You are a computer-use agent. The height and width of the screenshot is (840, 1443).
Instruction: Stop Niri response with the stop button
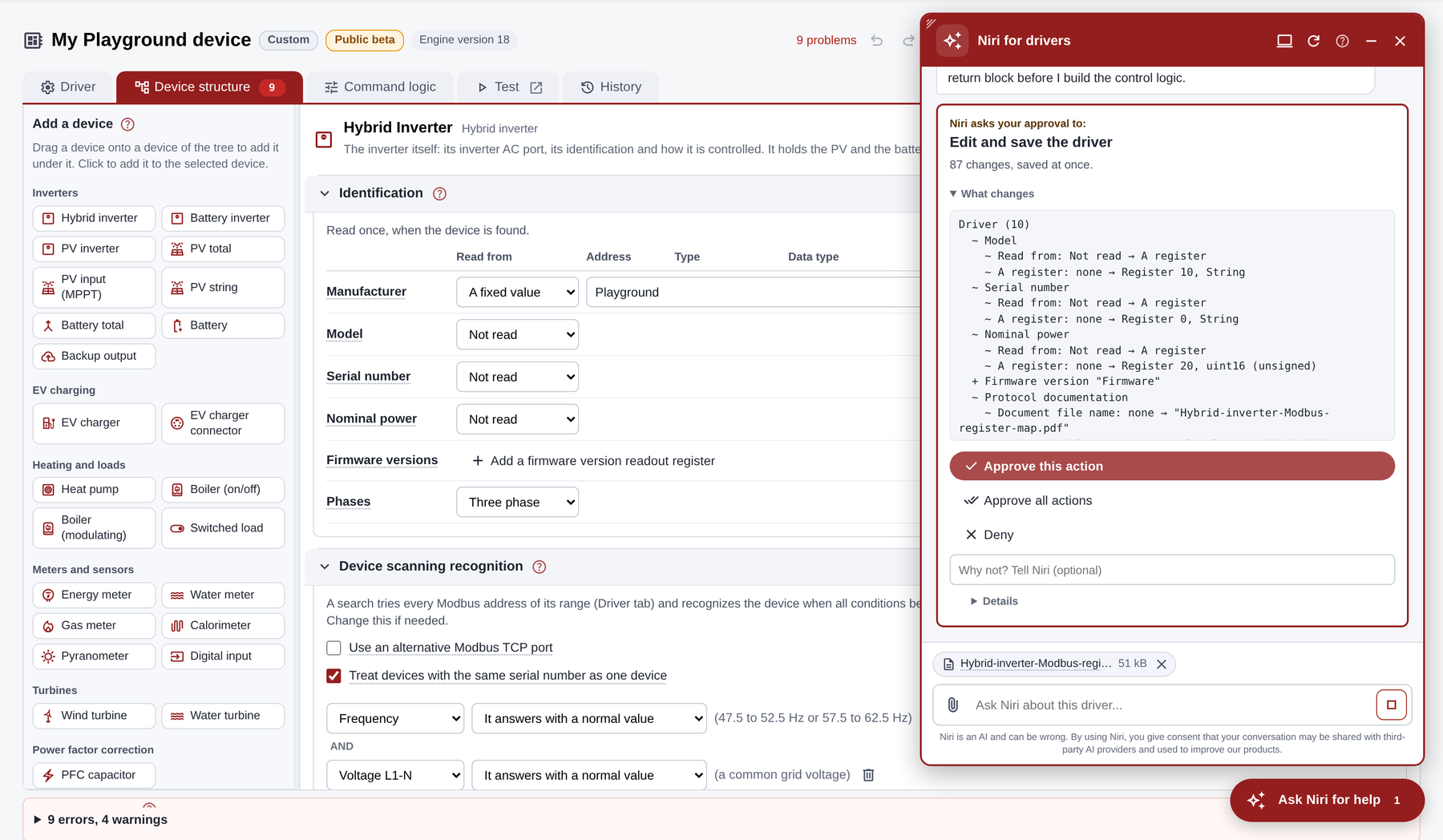click(1392, 705)
